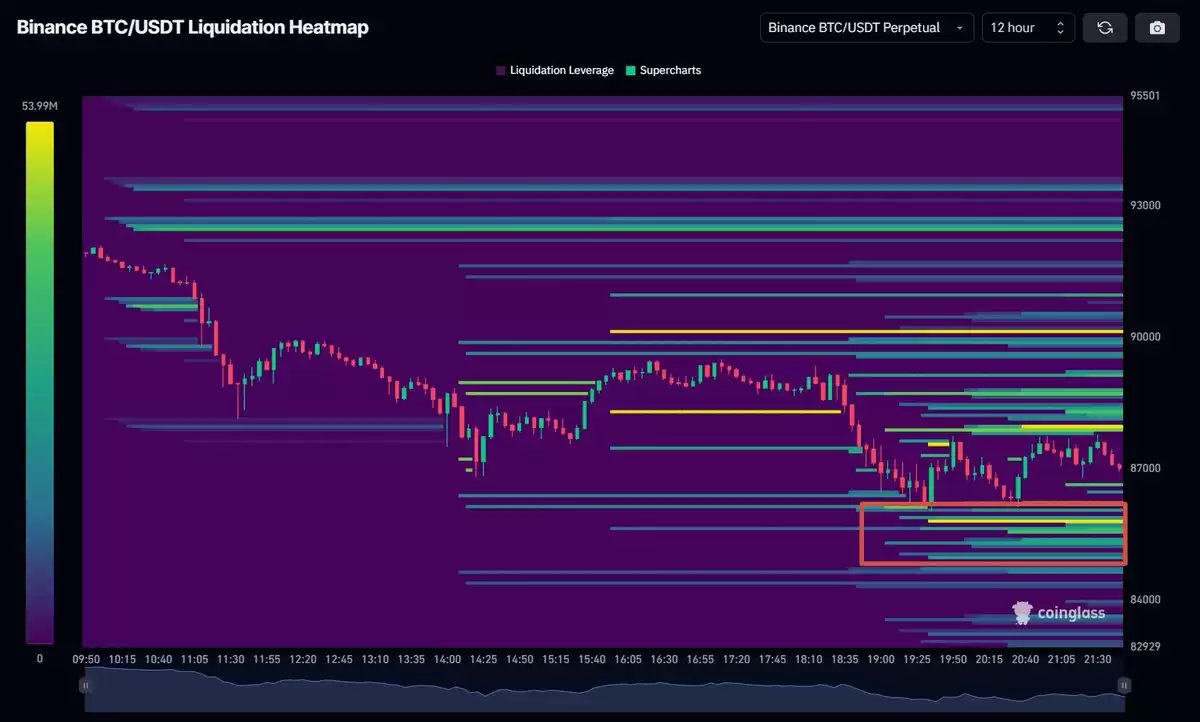Image resolution: width=1200 pixels, height=722 pixels.
Task: Click the wide green liquidation band below 93000
Action: coord(628,228)
